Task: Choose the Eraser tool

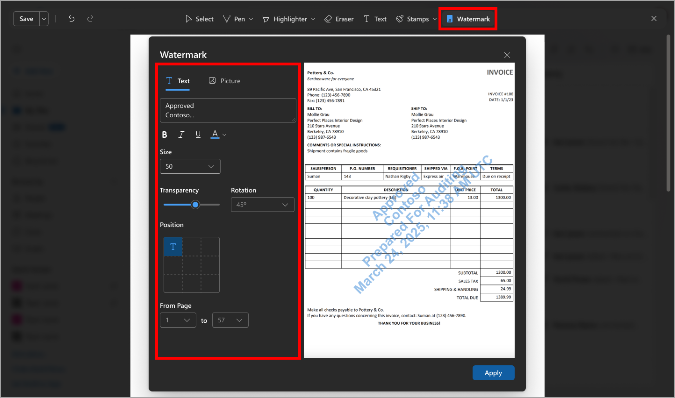Action: [x=339, y=19]
